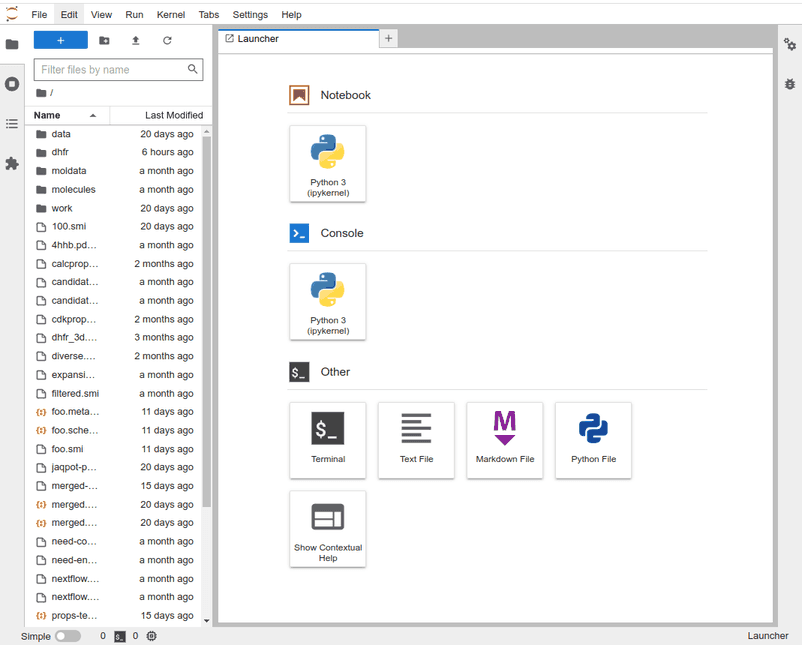Click Show Contextual Help card
This screenshot has width=802, height=645.
328,529
